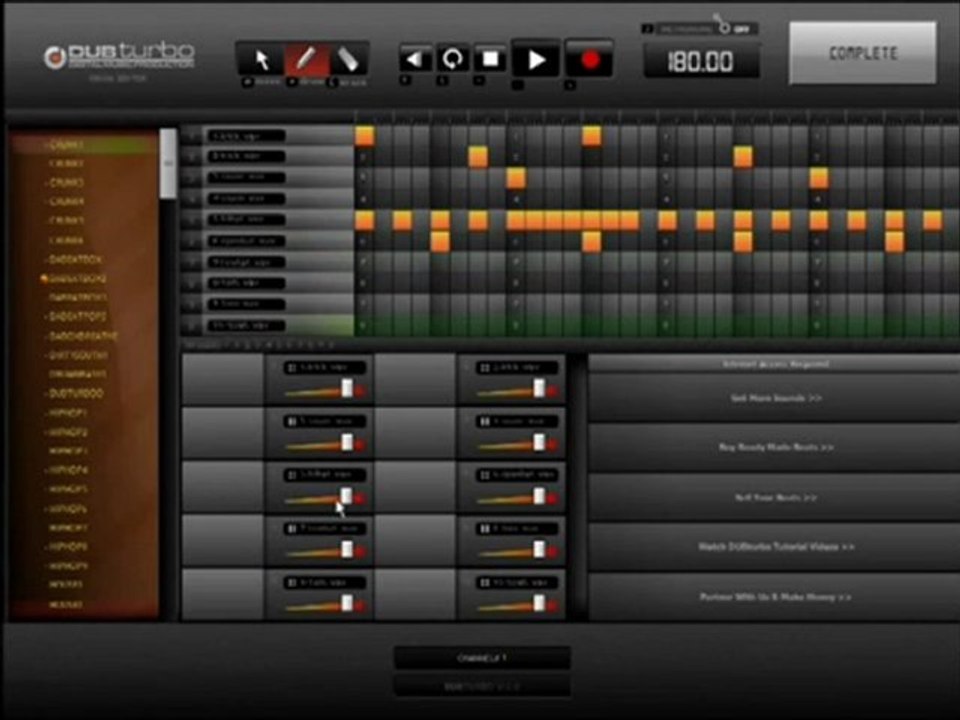960x720 pixels.
Task: Click the first orange note on track 1
Action: click(x=364, y=136)
